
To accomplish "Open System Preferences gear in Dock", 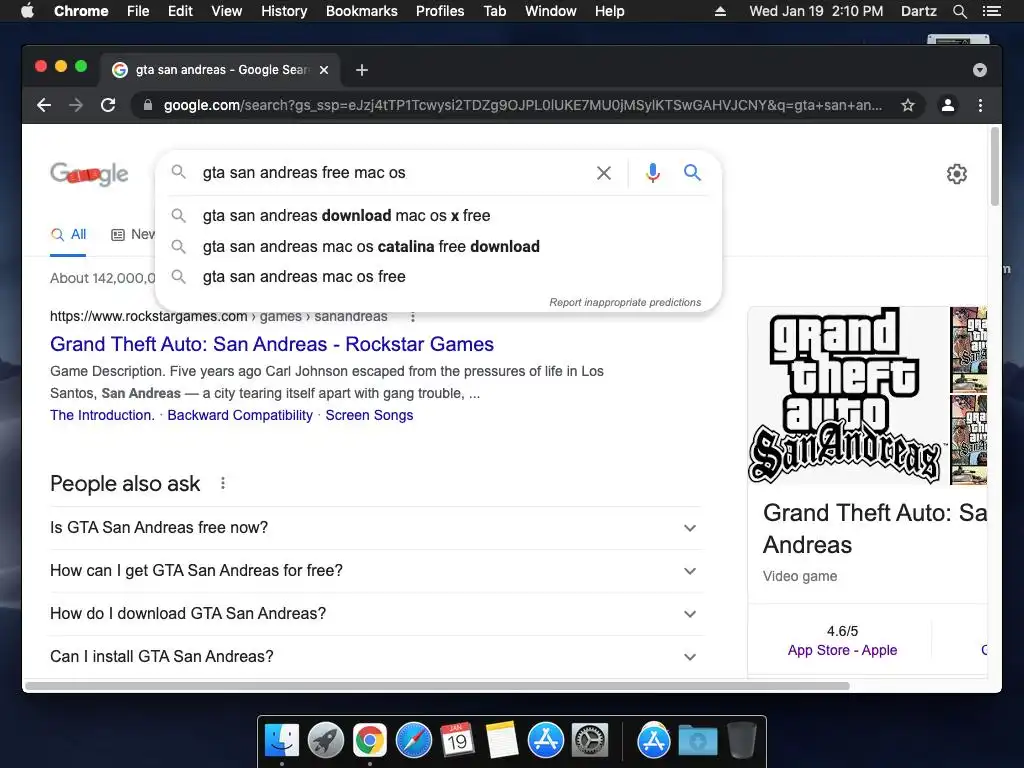I will point(590,740).
